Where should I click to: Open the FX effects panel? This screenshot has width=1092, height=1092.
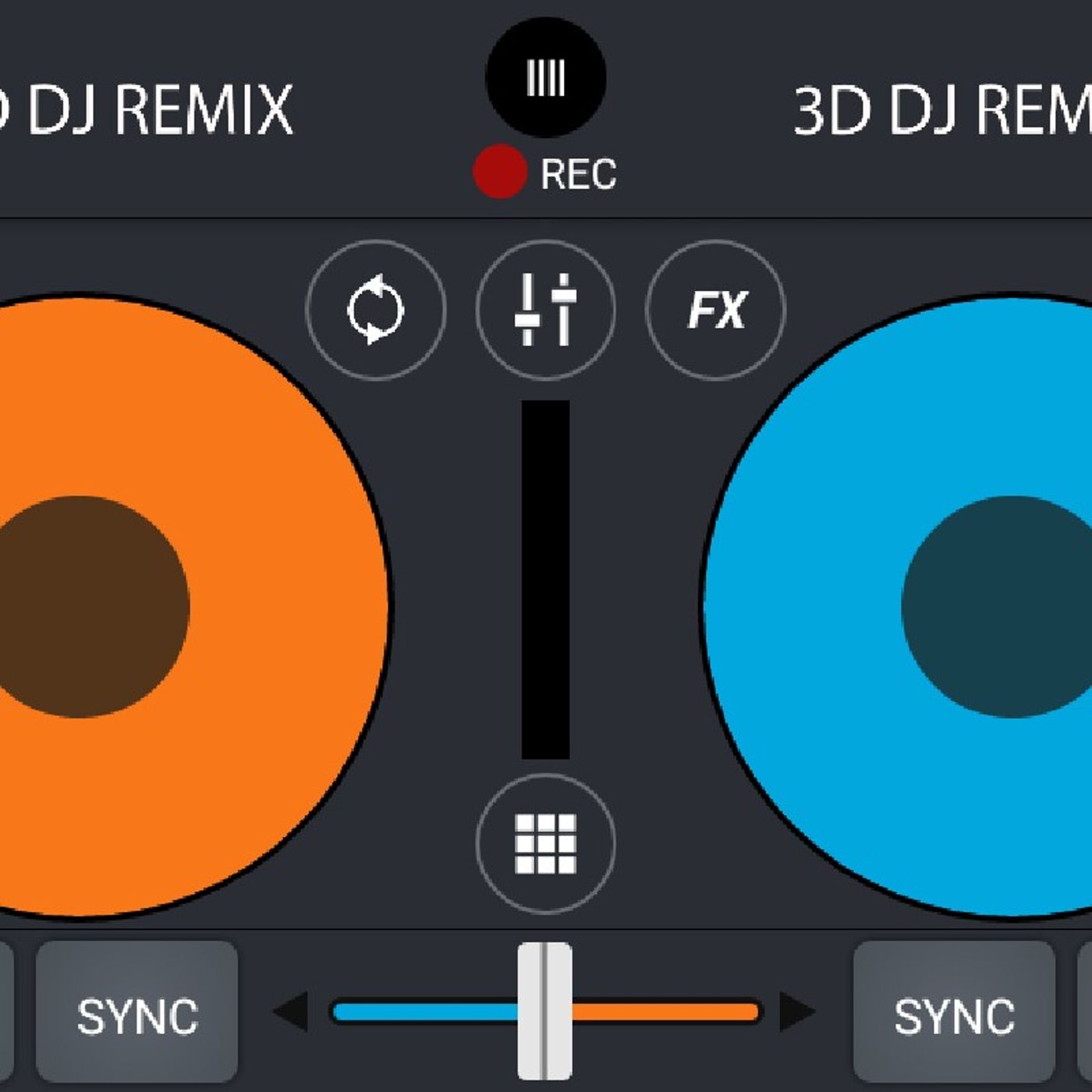(x=716, y=310)
